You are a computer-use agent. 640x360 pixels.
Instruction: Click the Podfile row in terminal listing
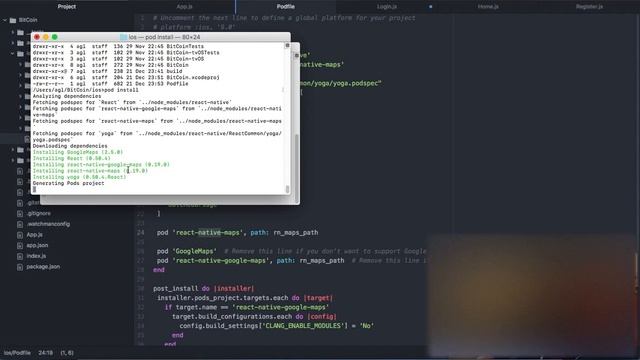(x=111, y=84)
